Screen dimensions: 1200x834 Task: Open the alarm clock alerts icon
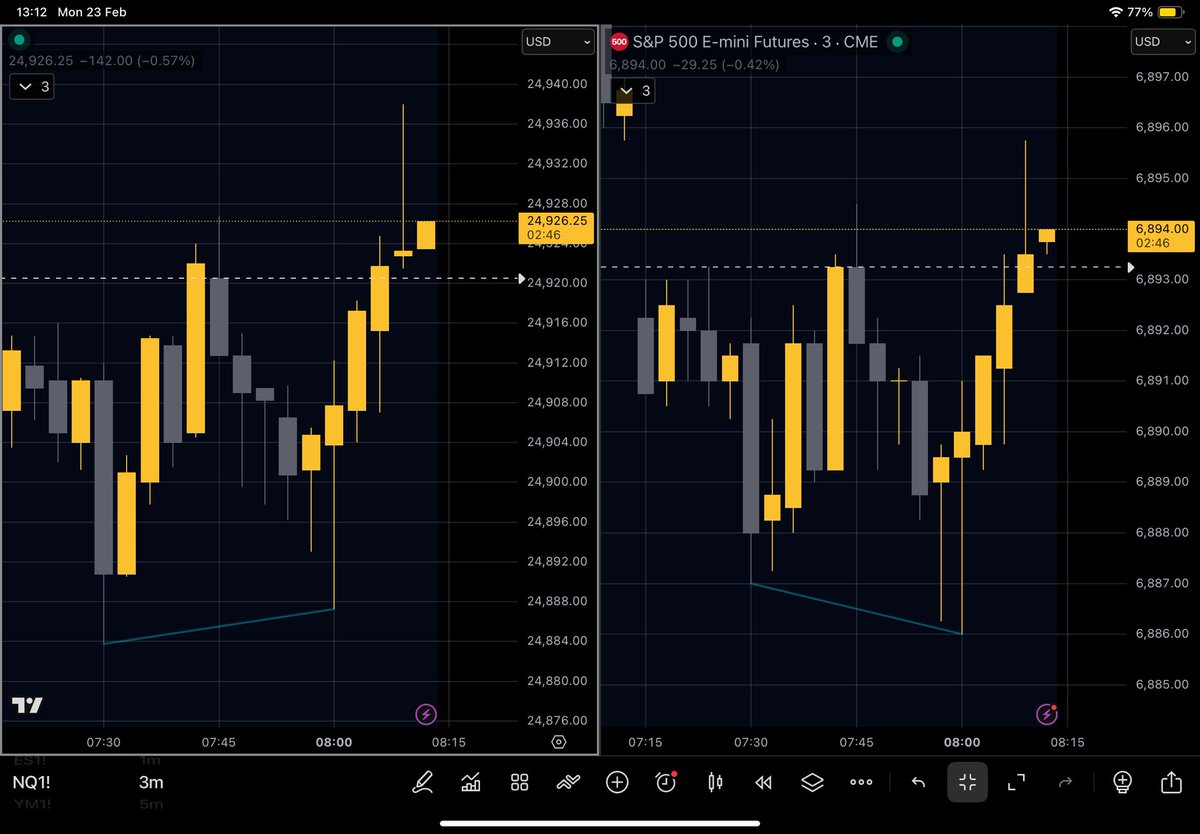666,782
